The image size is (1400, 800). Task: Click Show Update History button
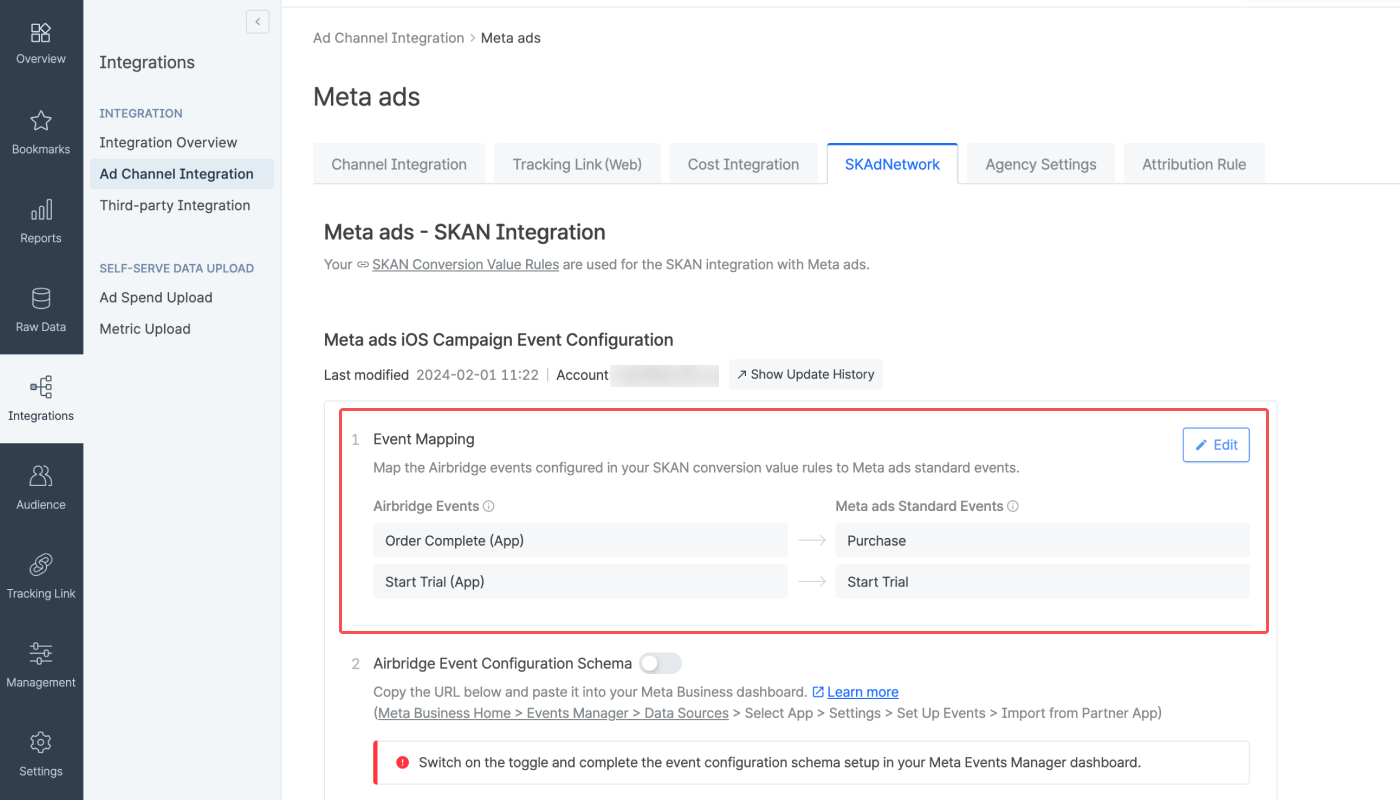(805, 374)
